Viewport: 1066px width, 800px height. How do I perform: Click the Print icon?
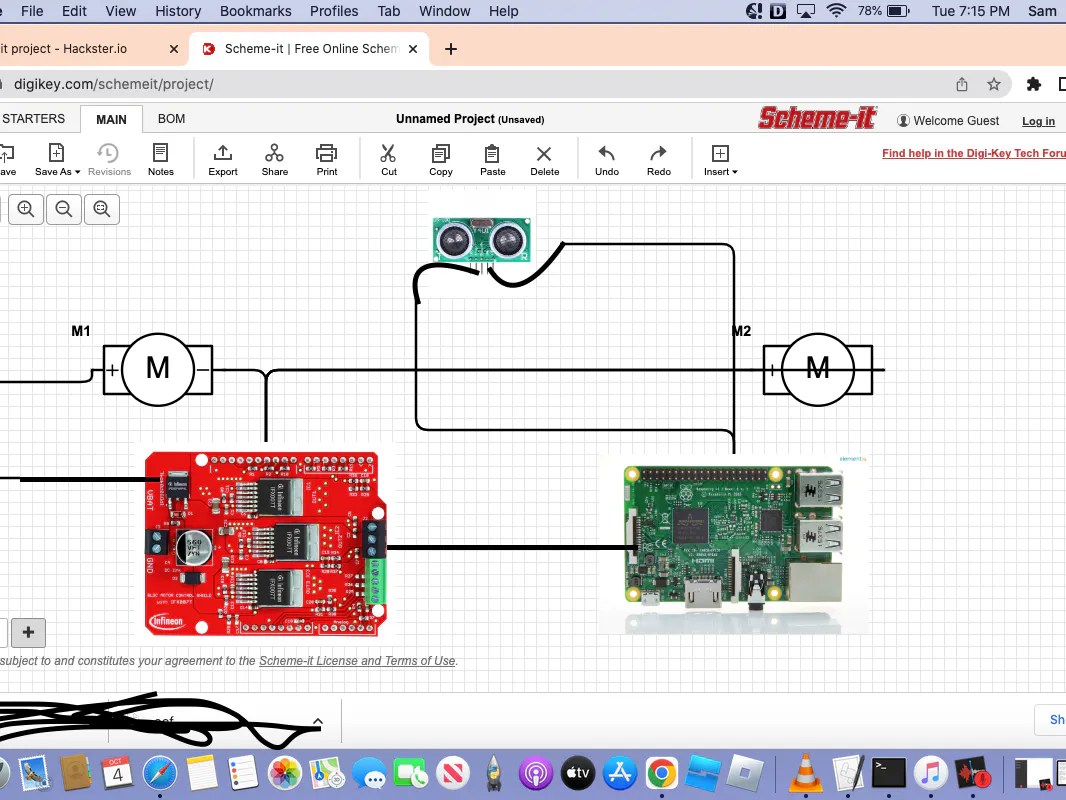point(326,158)
